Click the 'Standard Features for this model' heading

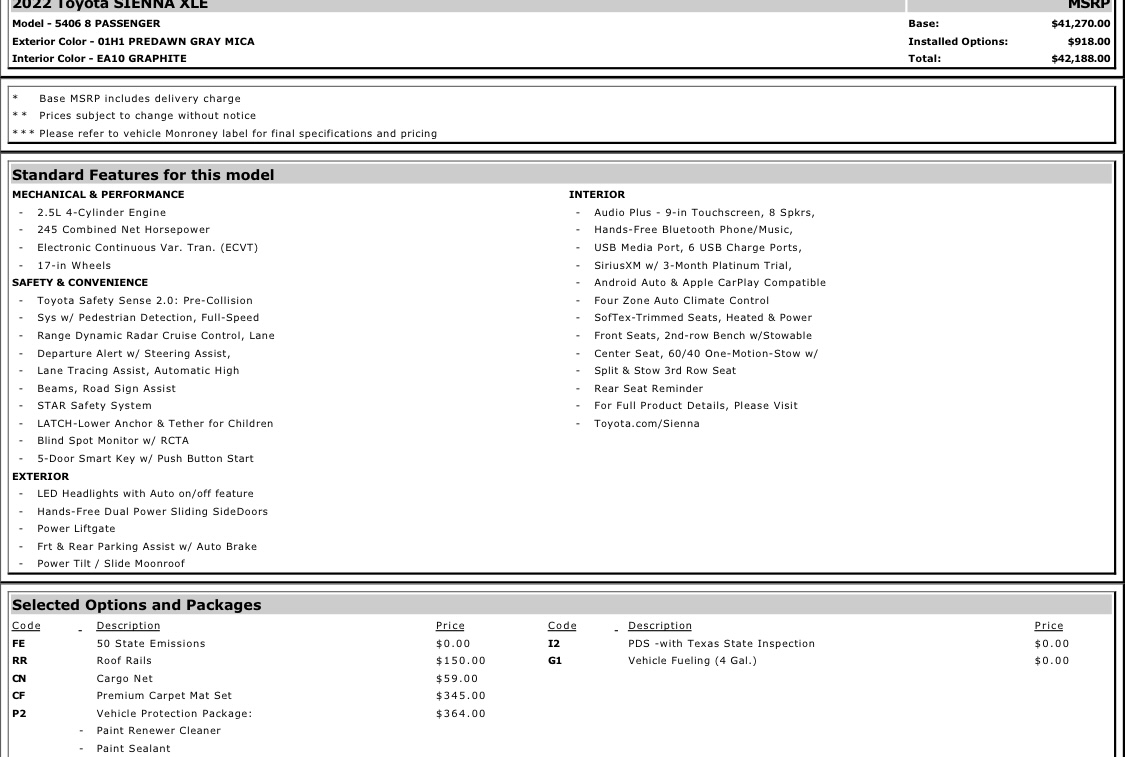(143, 175)
